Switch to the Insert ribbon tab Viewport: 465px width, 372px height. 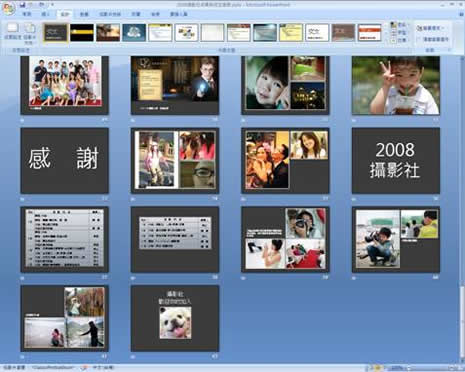point(45,14)
